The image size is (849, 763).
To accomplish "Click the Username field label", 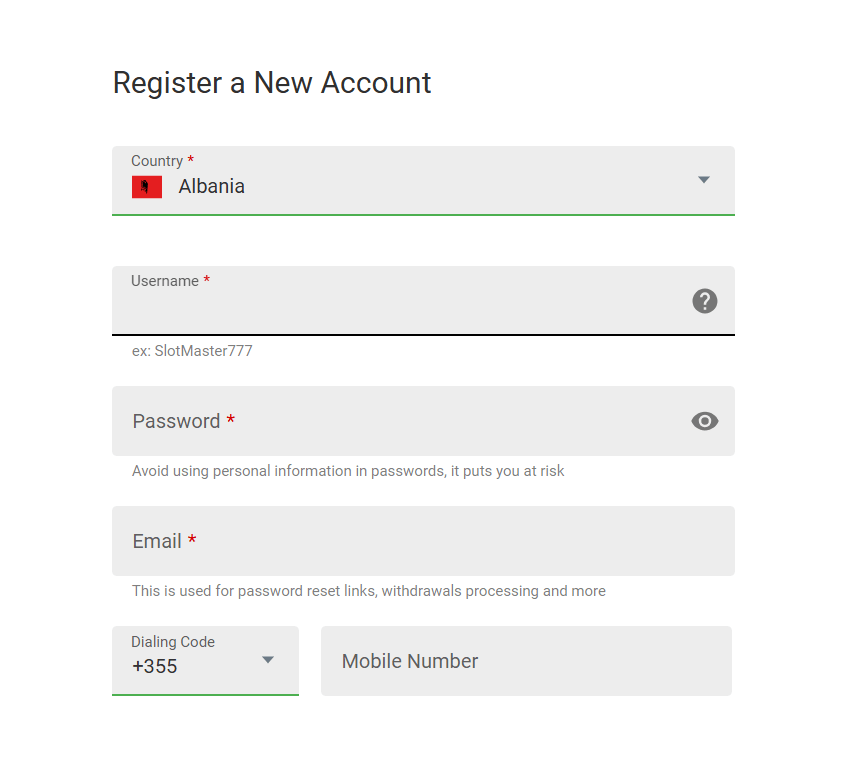I will pos(165,281).
